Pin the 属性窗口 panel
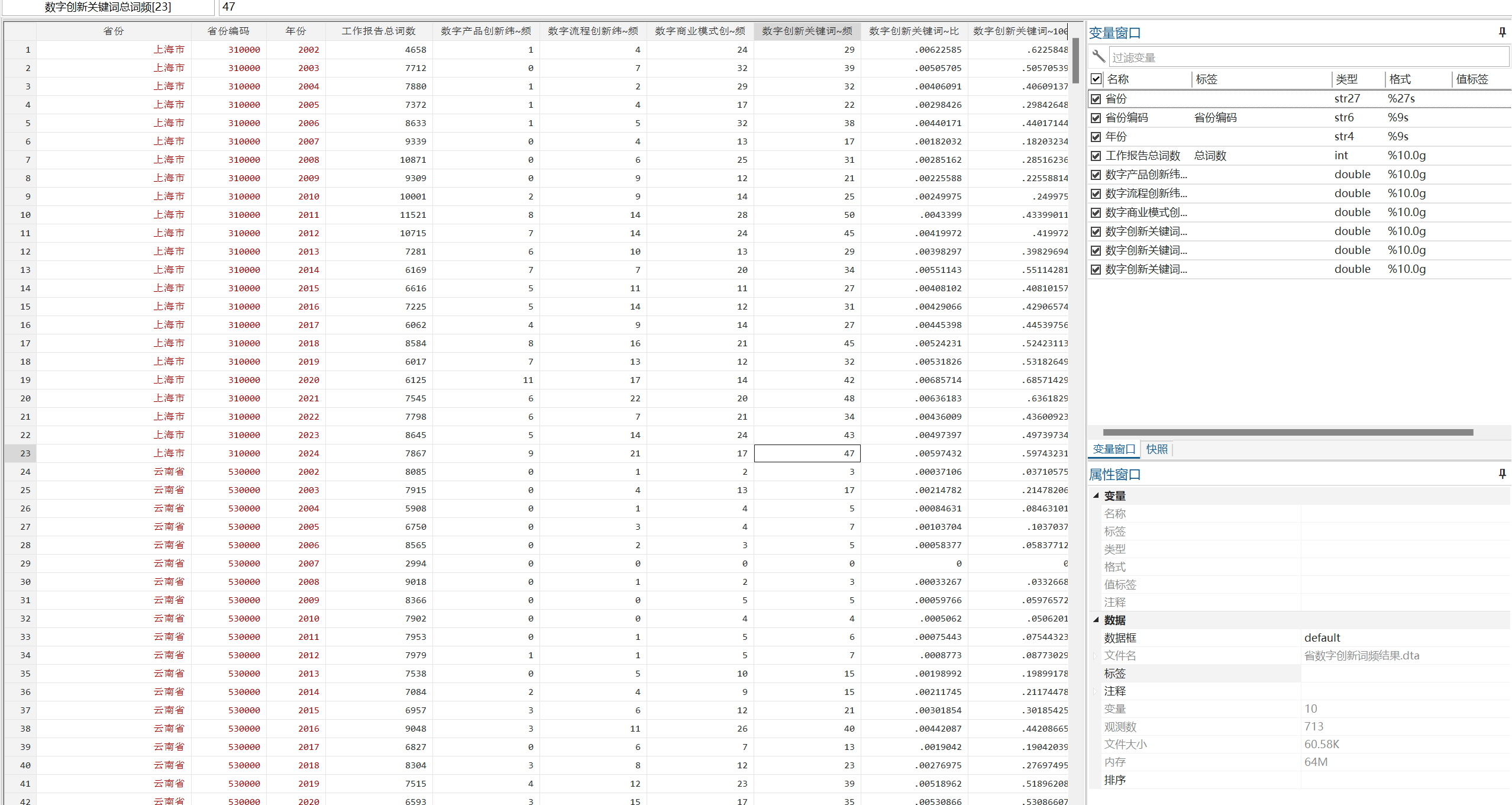This screenshot has height=805, width=1512. 1501,474
